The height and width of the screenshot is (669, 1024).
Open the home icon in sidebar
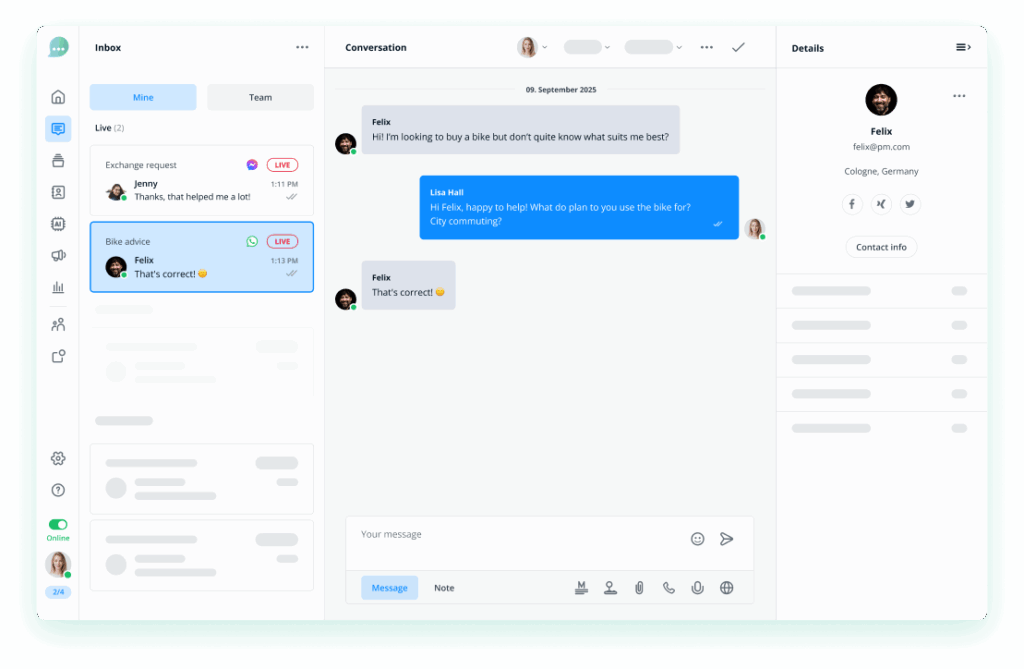(58, 97)
